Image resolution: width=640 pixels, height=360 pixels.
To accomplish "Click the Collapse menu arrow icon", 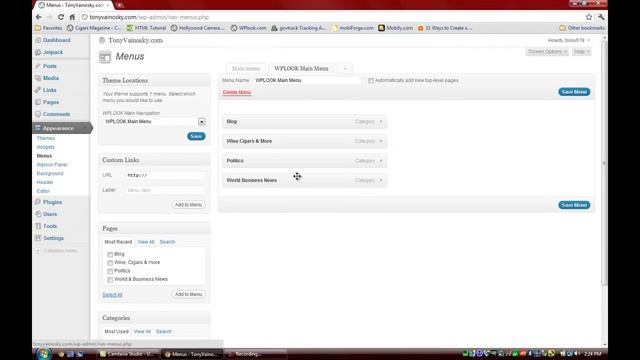I will pyautogui.click(x=38, y=251).
